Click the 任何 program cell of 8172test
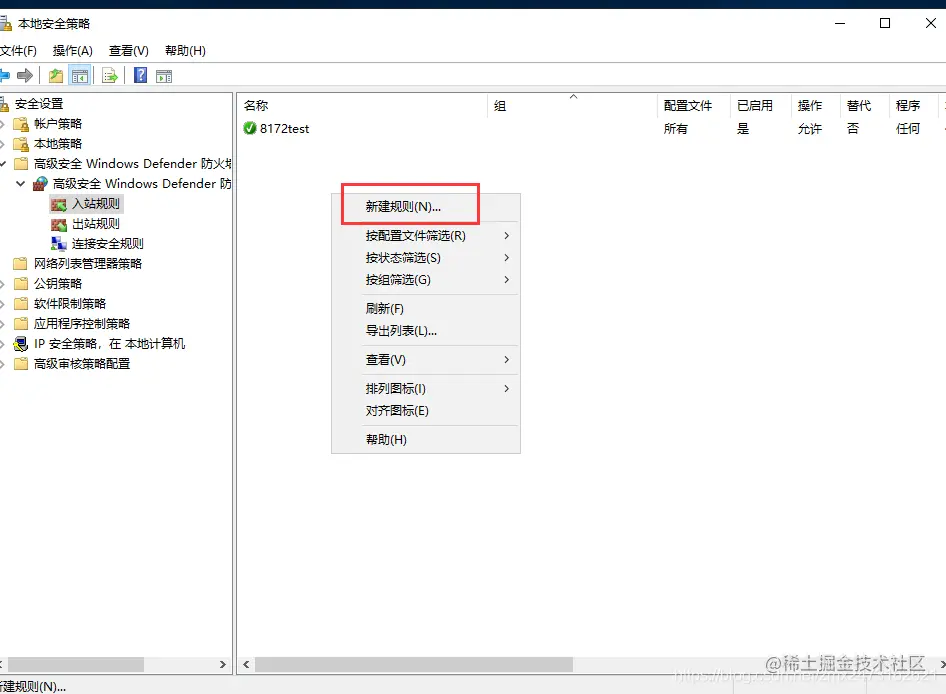 [x=908, y=129]
